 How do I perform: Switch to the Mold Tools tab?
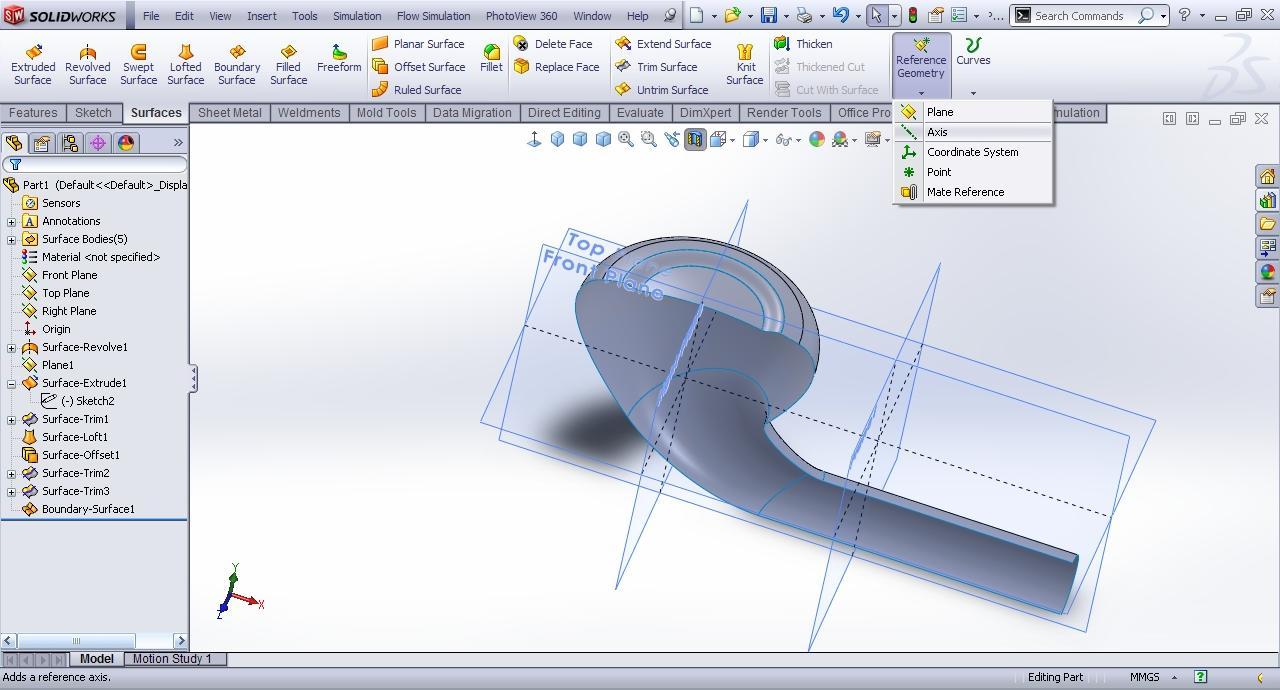tap(386, 113)
